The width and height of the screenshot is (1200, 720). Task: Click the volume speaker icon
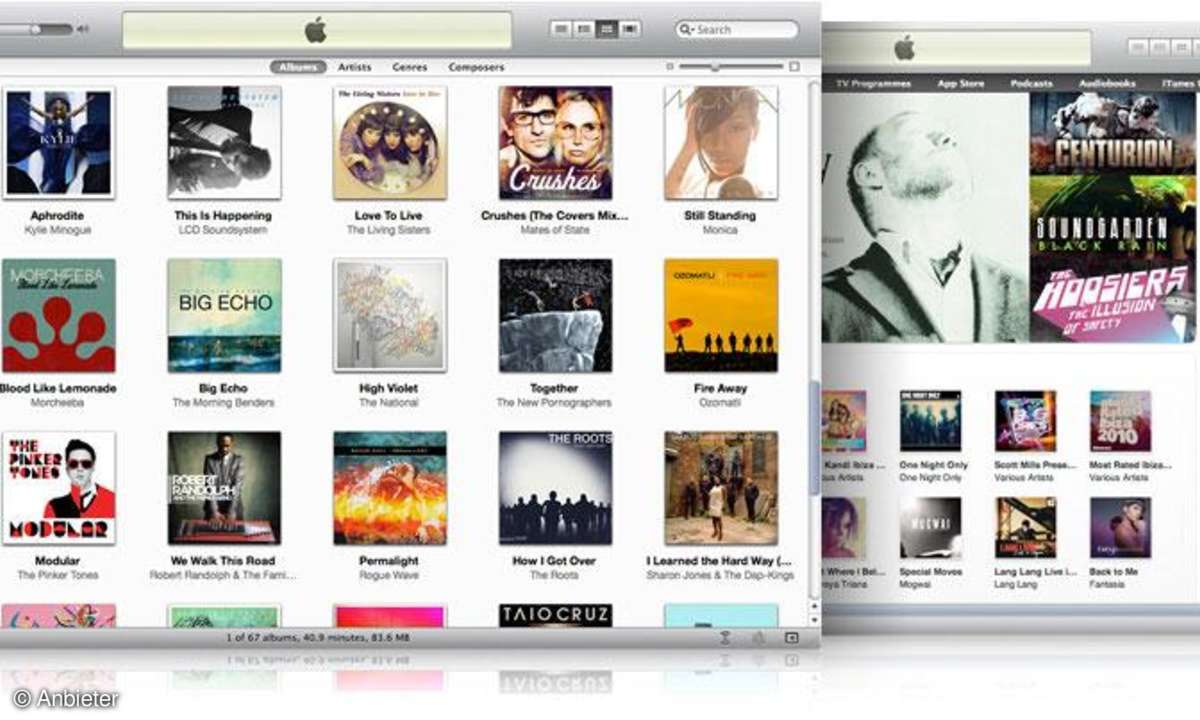[82, 29]
